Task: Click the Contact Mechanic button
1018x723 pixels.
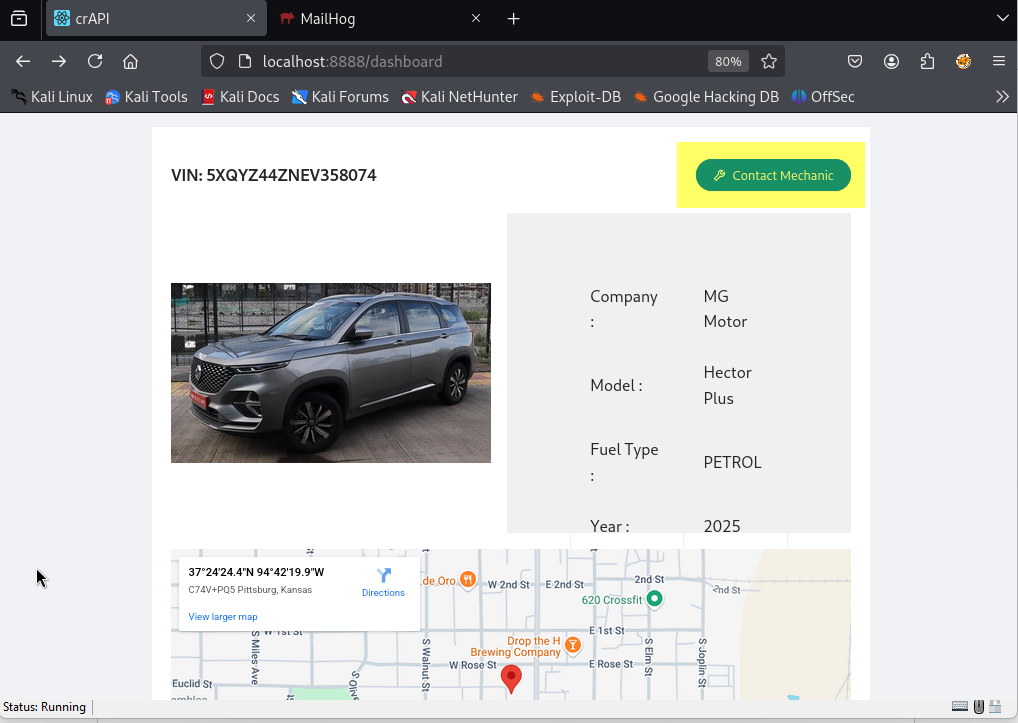Action: click(x=773, y=175)
